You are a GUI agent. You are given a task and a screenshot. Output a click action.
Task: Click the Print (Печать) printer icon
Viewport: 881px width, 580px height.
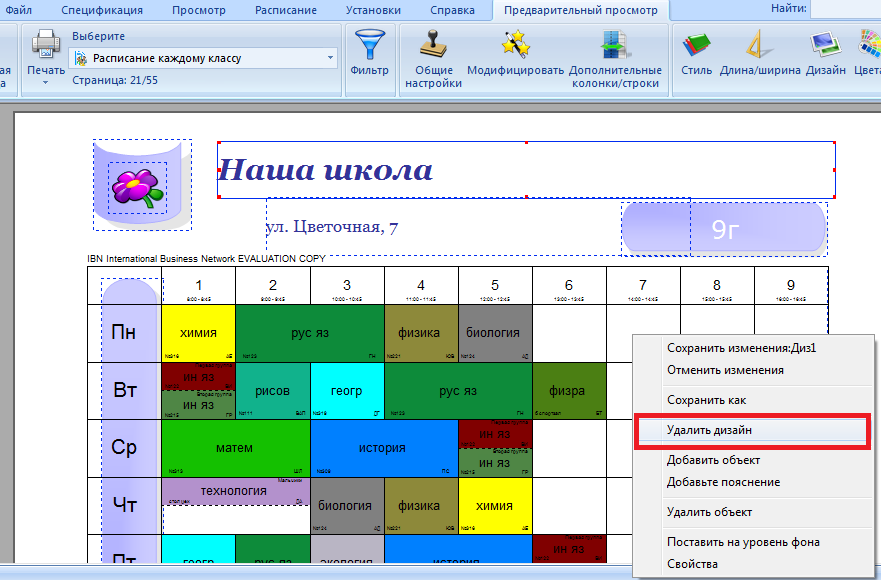[46, 45]
